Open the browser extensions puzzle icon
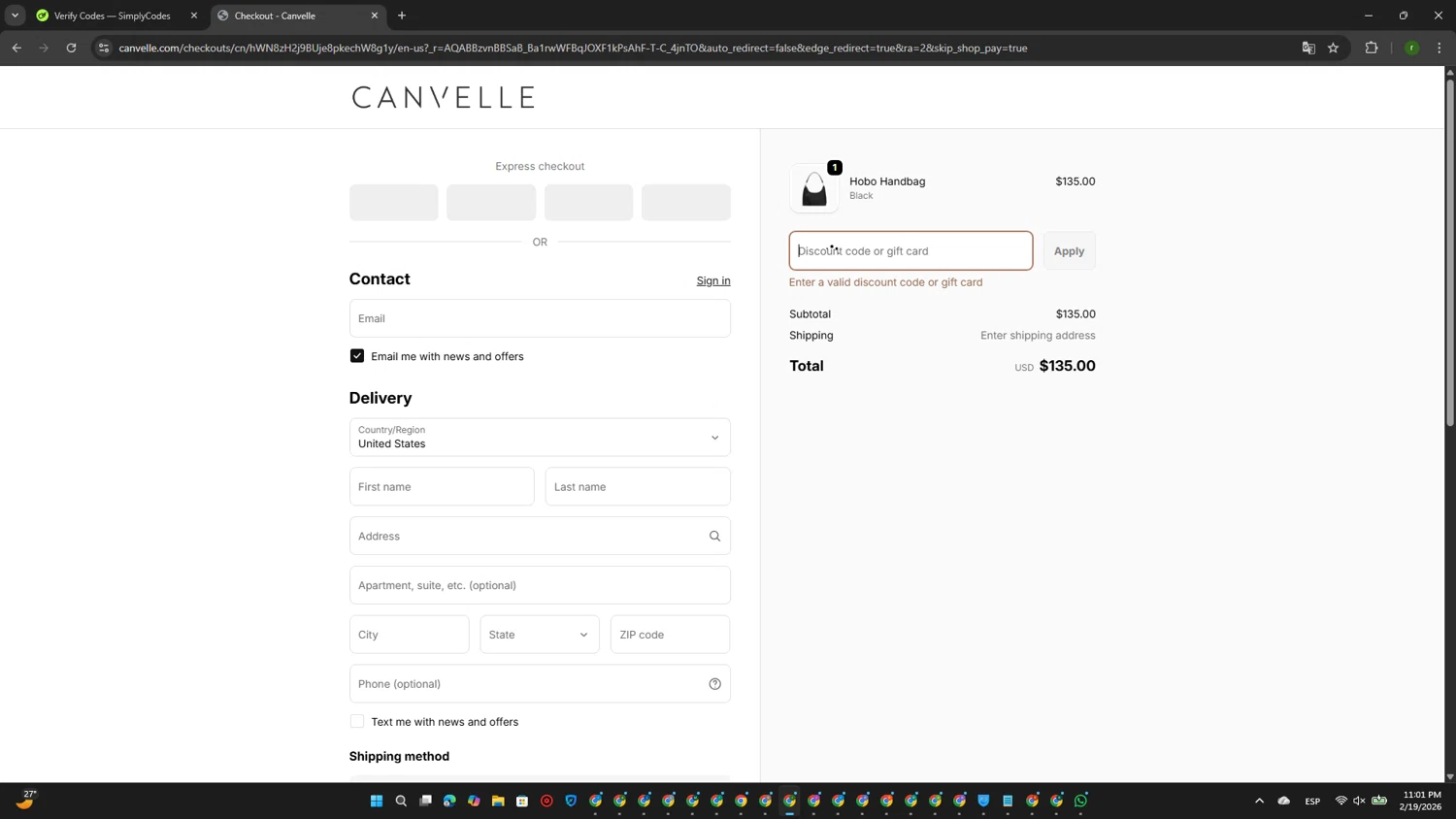 pos(1372,48)
